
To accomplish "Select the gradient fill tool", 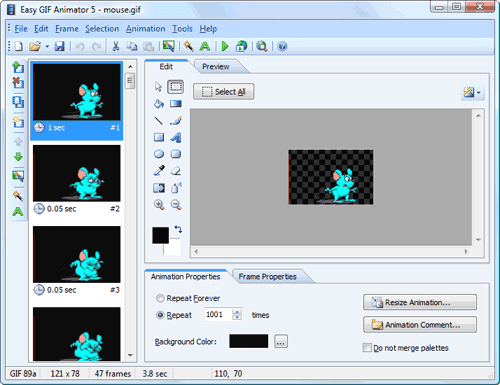I will coord(176,104).
